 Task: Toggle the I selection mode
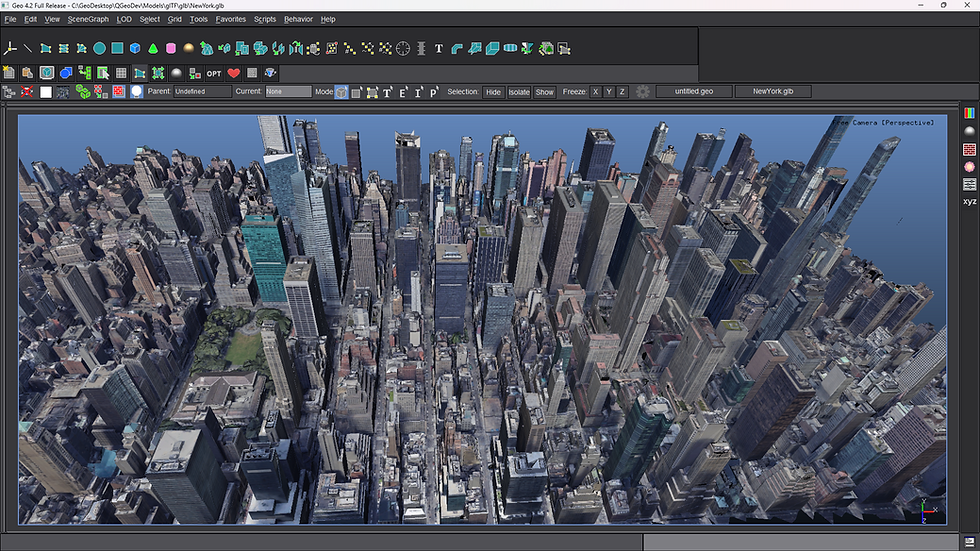click(418, 92)
